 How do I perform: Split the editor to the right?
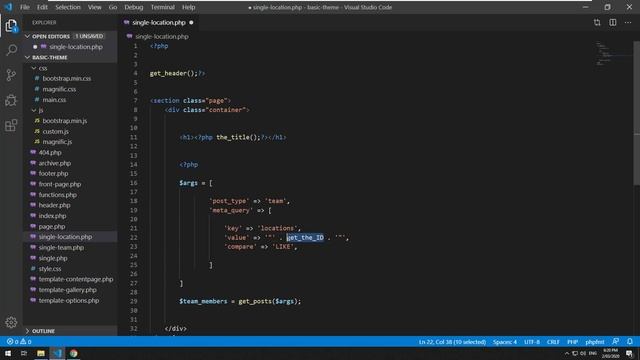coord(613,22)
